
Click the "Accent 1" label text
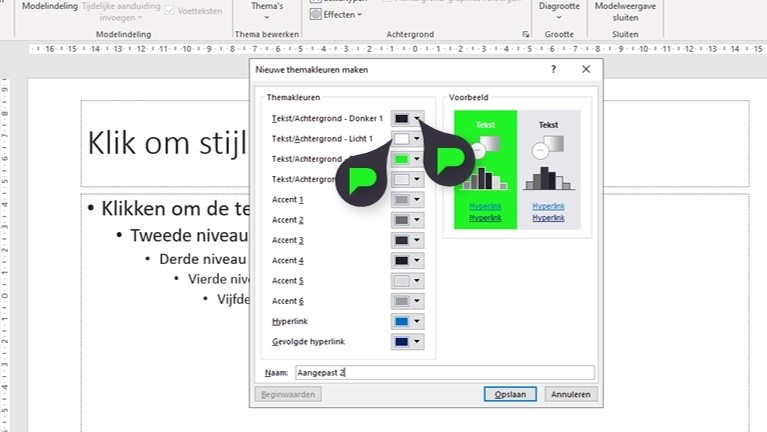point(288,200)
